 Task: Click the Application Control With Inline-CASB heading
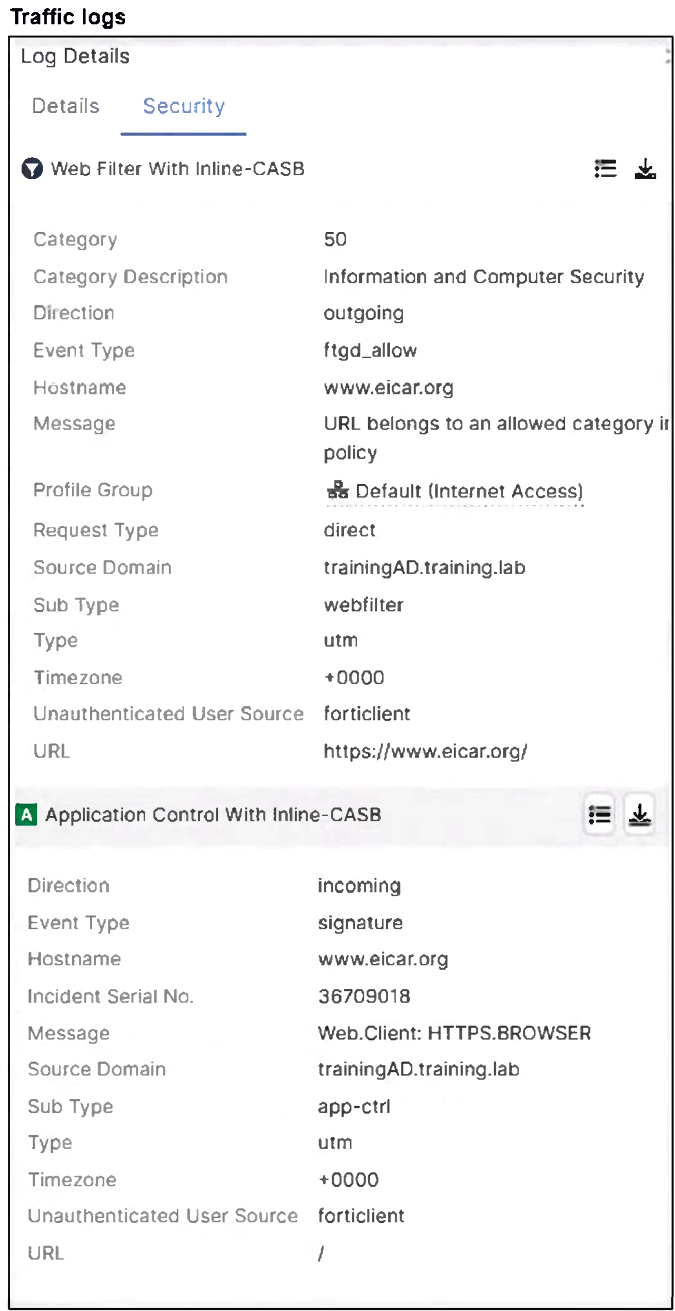(x=212, y=815)
